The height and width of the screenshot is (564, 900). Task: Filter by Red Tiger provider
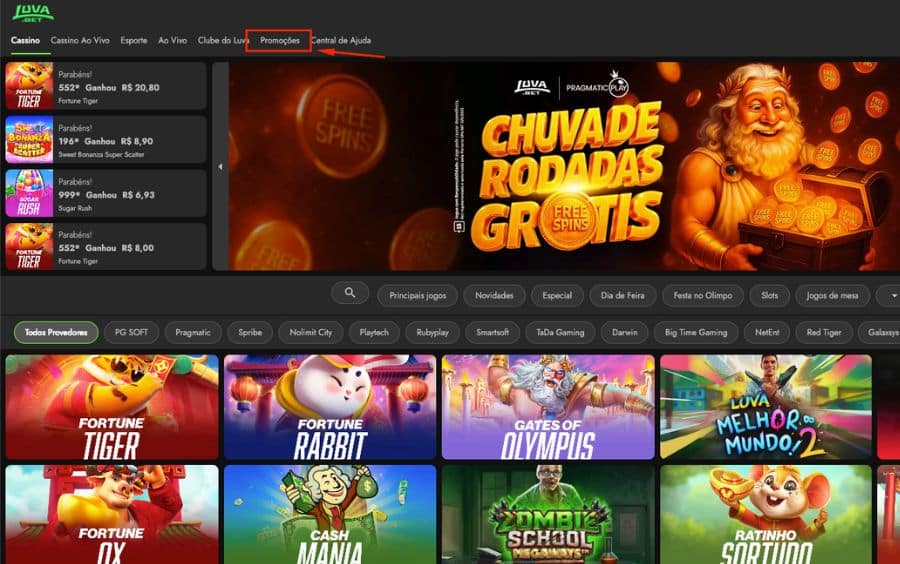tap(824, 332)
